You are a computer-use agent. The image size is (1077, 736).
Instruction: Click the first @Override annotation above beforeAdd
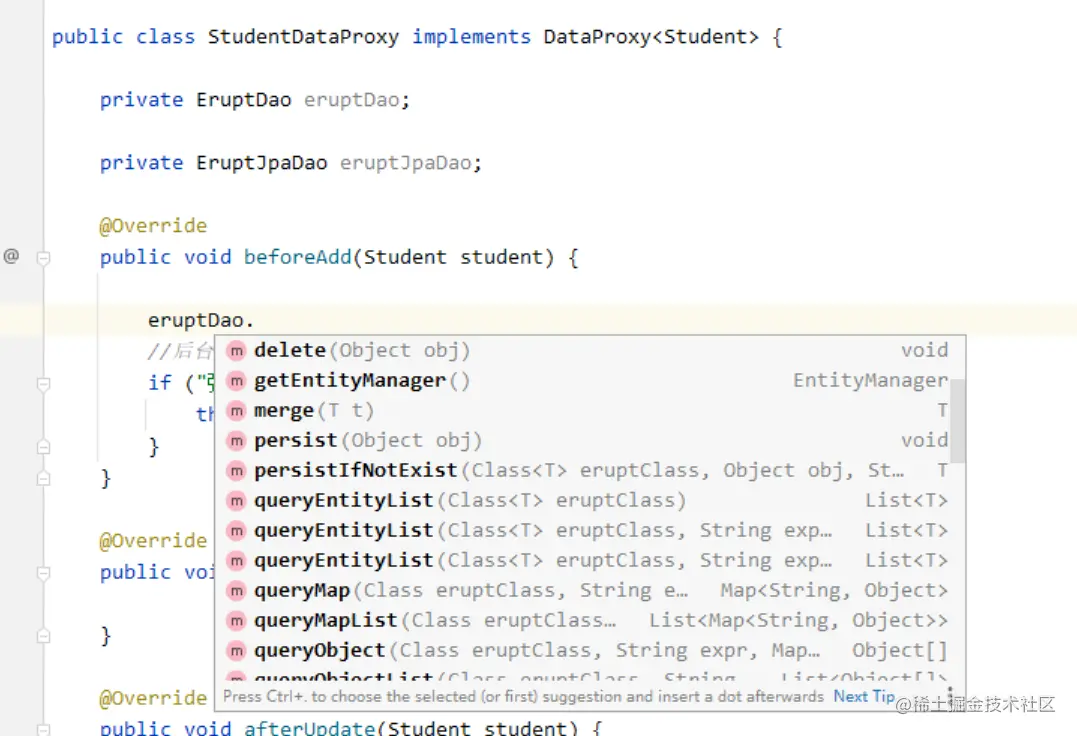(152, 225)
